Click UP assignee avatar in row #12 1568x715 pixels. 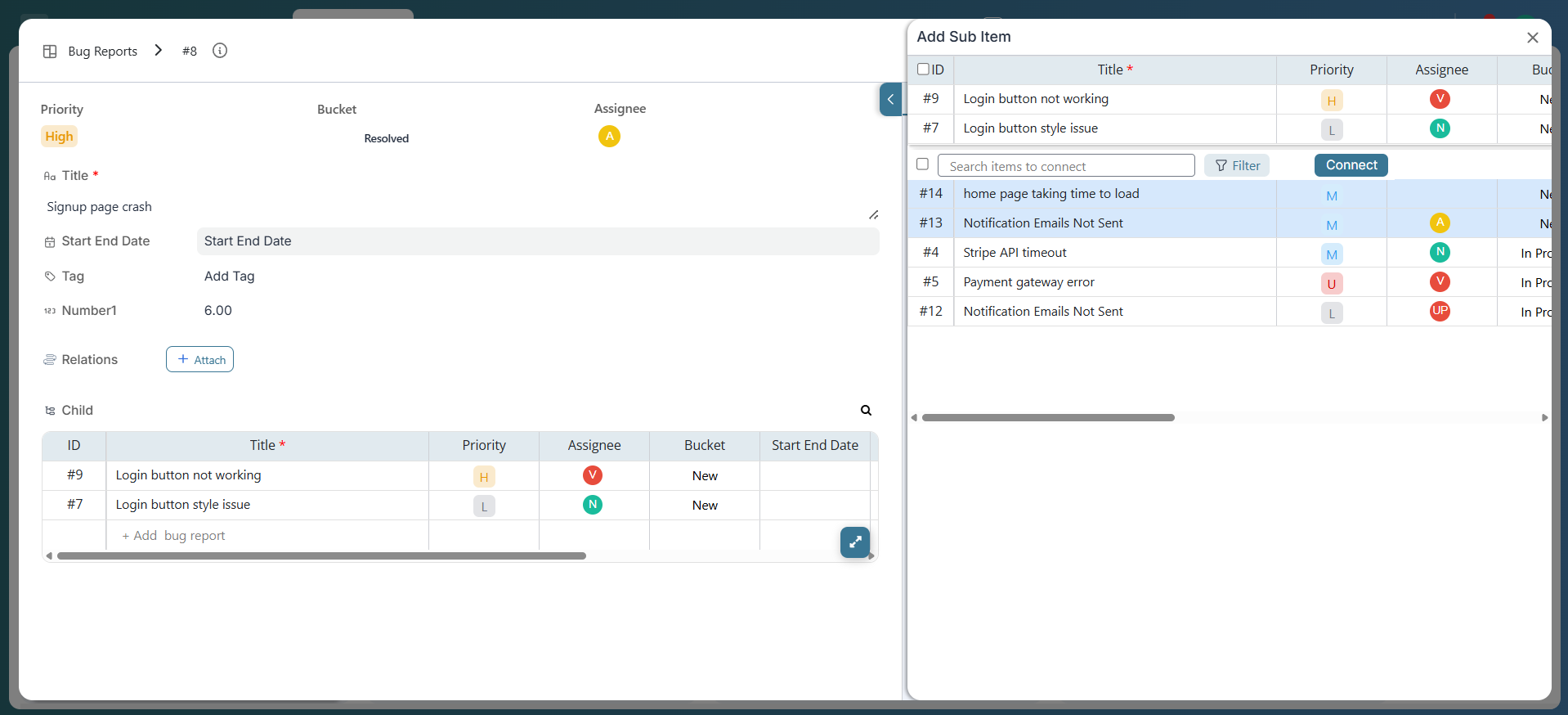[1440, 311]
